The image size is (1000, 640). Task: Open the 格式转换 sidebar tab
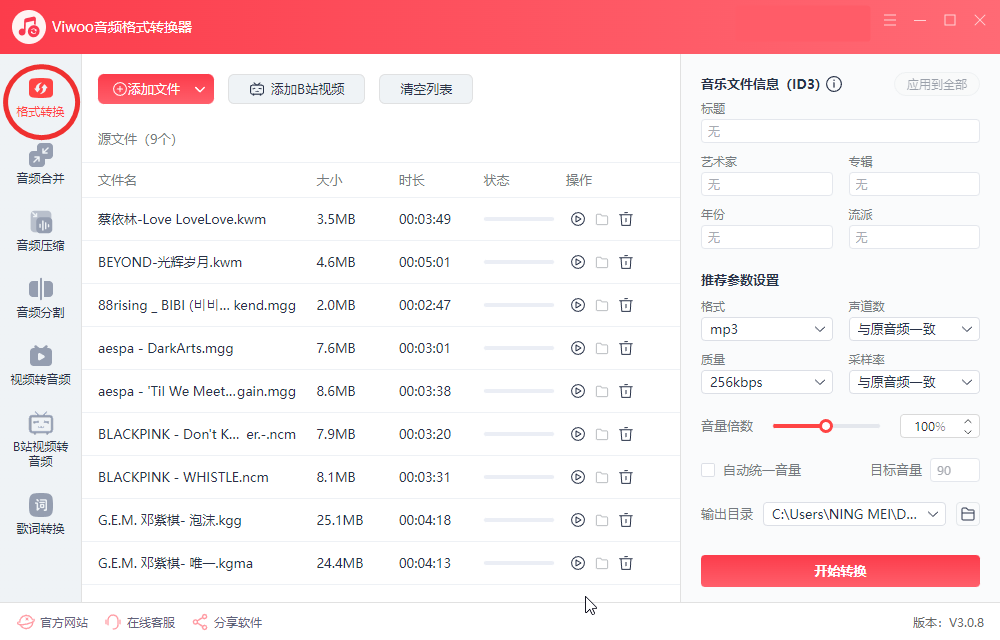(41, 99)
